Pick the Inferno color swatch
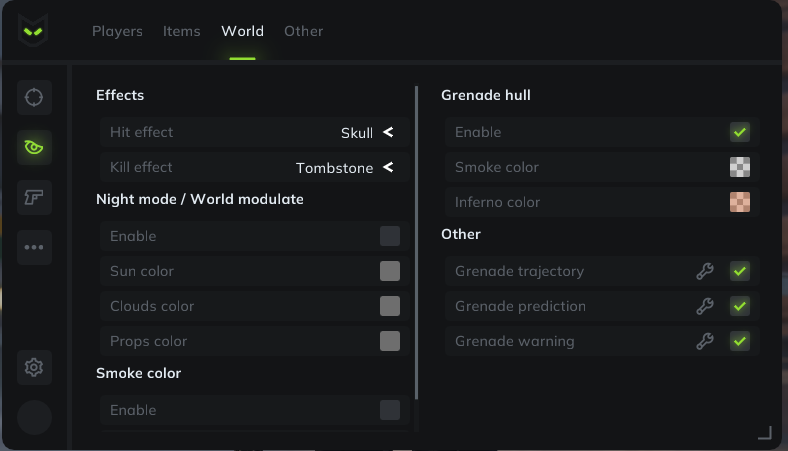The image size is (788, 451). (740, 202)
